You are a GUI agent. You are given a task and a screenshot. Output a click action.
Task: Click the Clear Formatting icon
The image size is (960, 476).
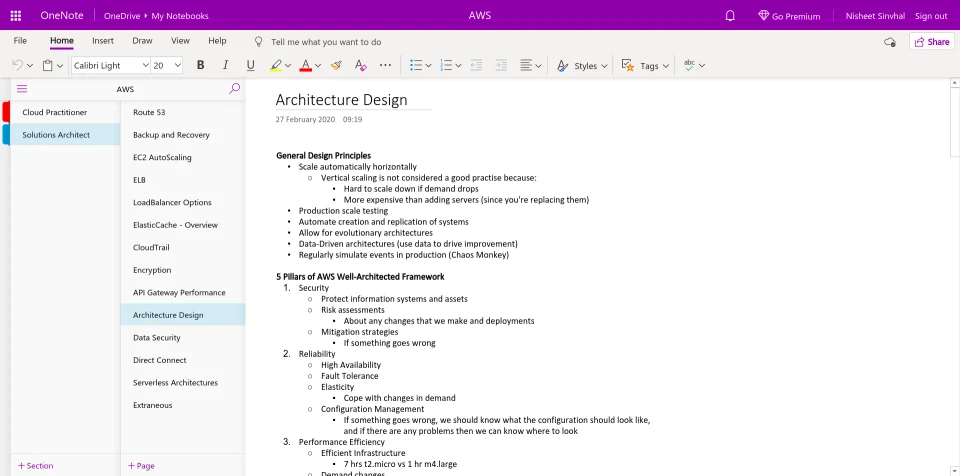361,65
